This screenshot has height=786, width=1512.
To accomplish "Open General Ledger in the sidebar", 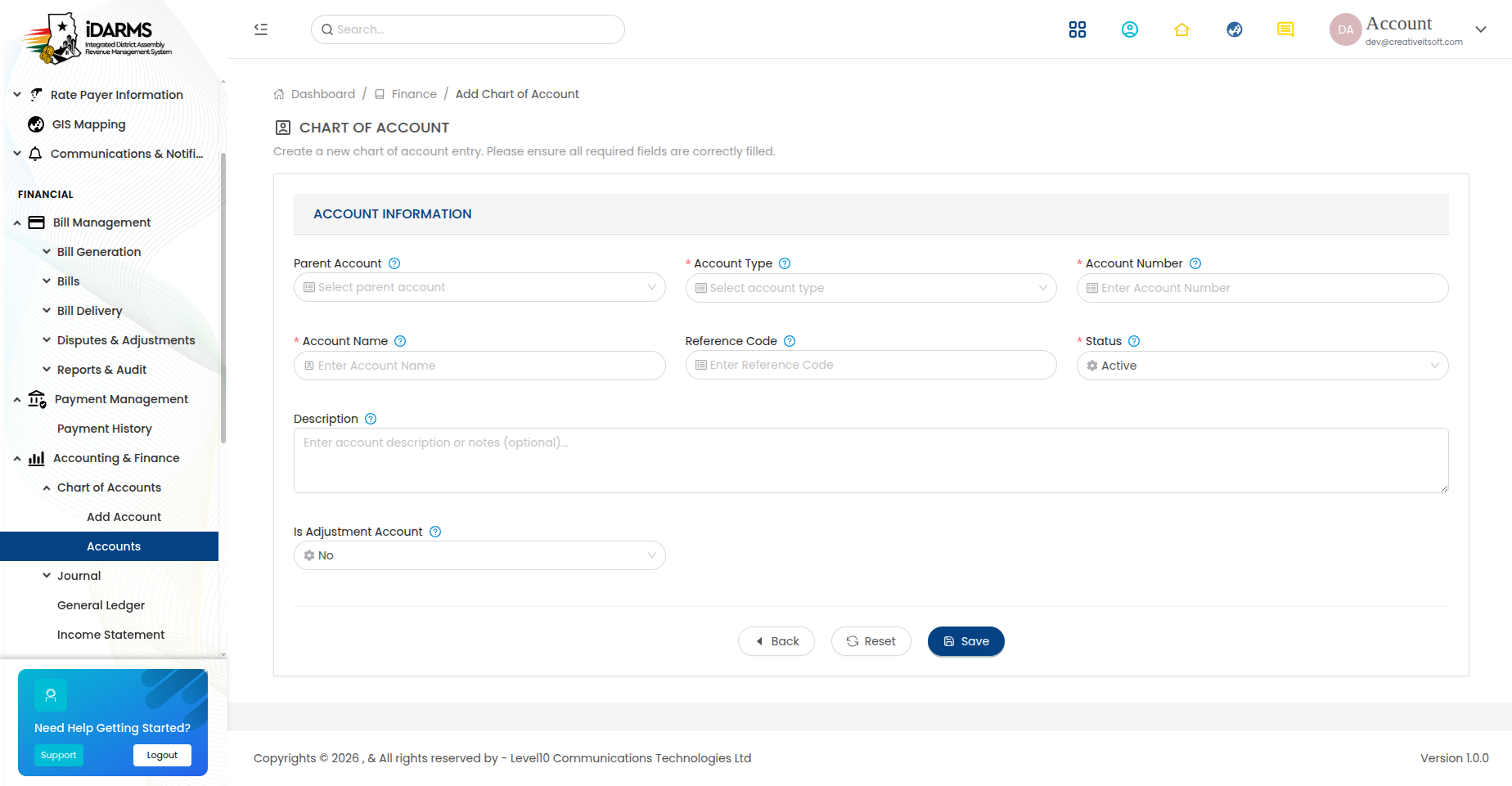I will coord(101,605).
